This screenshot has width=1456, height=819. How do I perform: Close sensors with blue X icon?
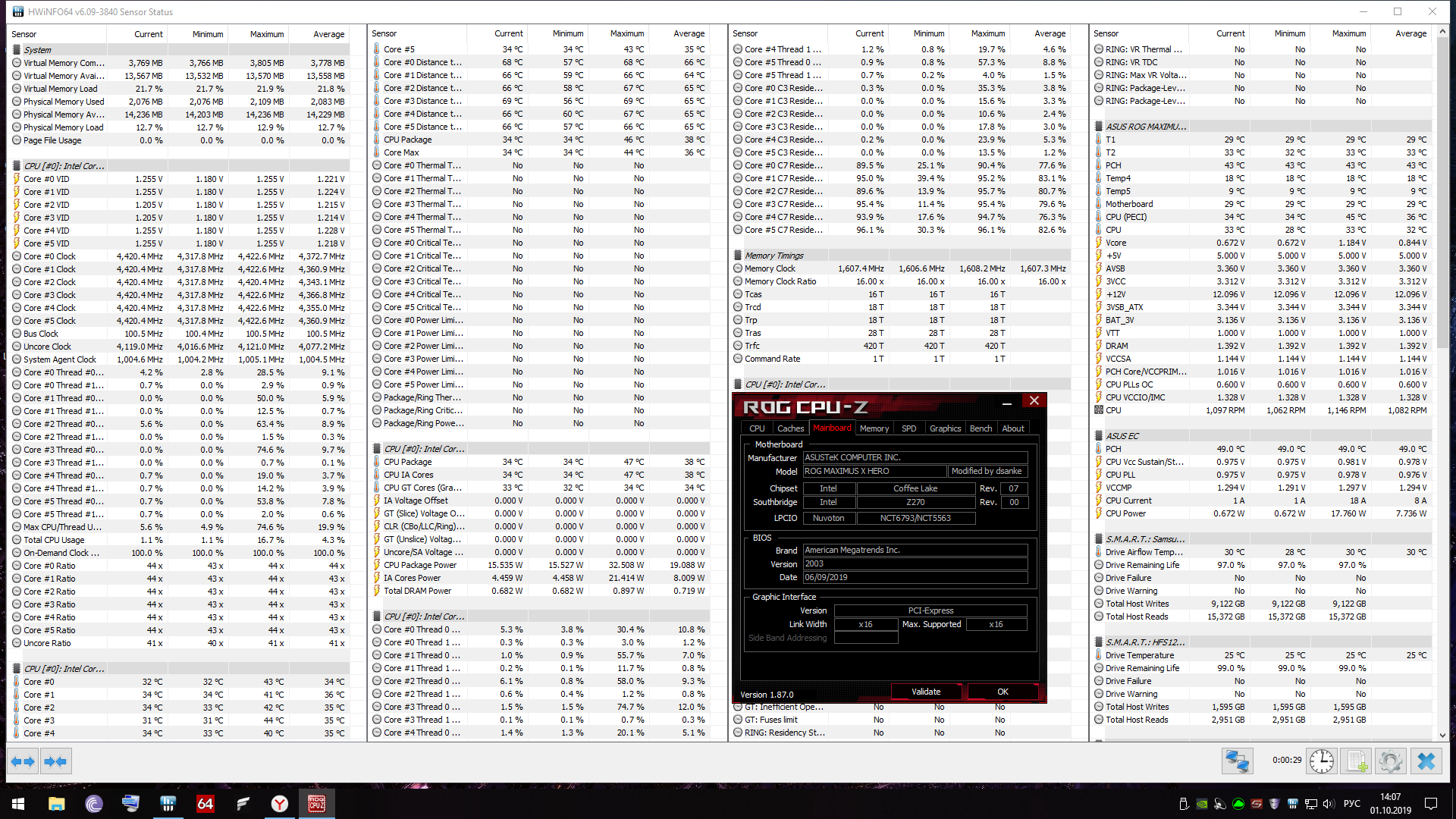[x=1426, y=761]
